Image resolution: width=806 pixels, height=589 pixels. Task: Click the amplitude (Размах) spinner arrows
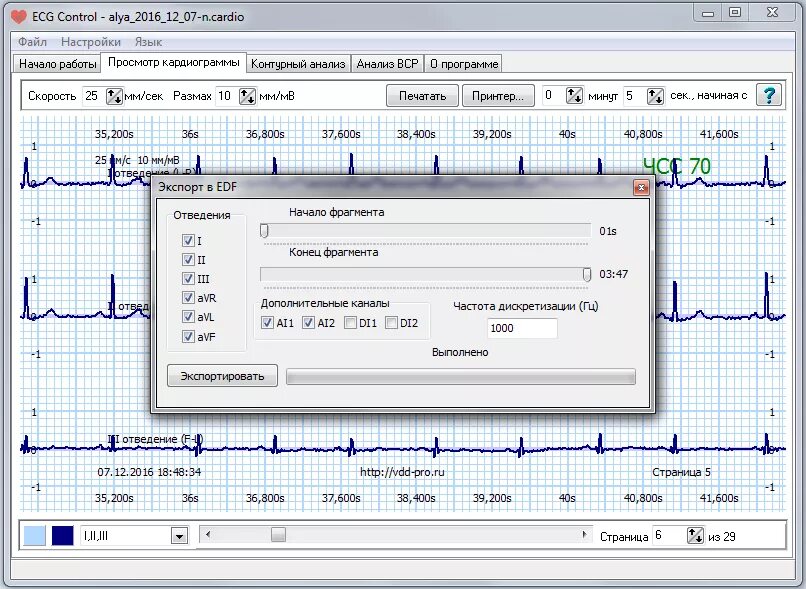pyautogui.click(x=247, y=96)
